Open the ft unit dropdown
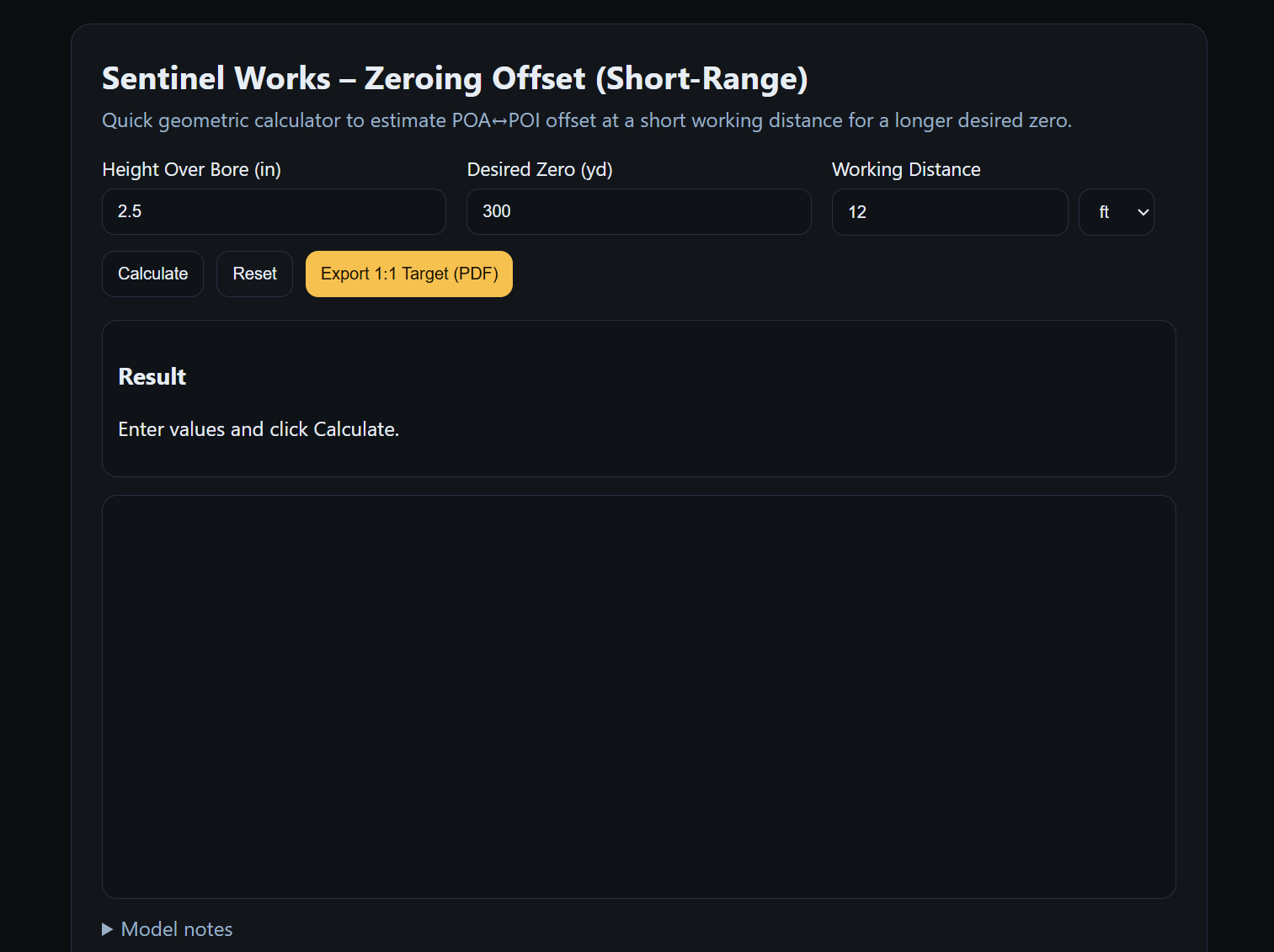1274x952 pixels. point(1117,212)
